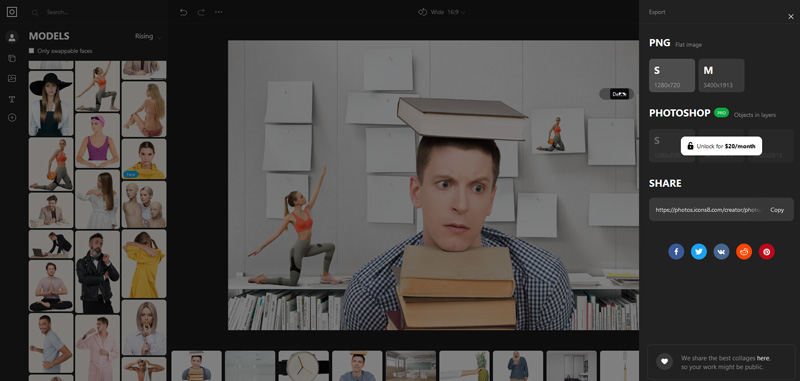Click the redo arrow icon
This screenshot has width=800, height=381.
tap(201, 12)
